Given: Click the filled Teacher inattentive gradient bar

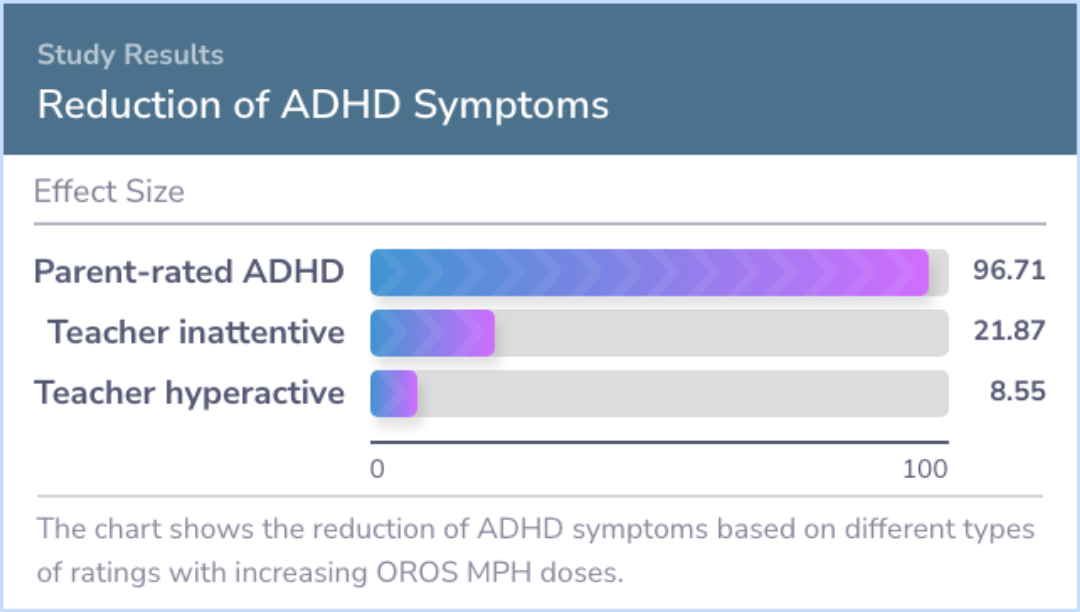Looking at the screenshot, I should 432,333.
